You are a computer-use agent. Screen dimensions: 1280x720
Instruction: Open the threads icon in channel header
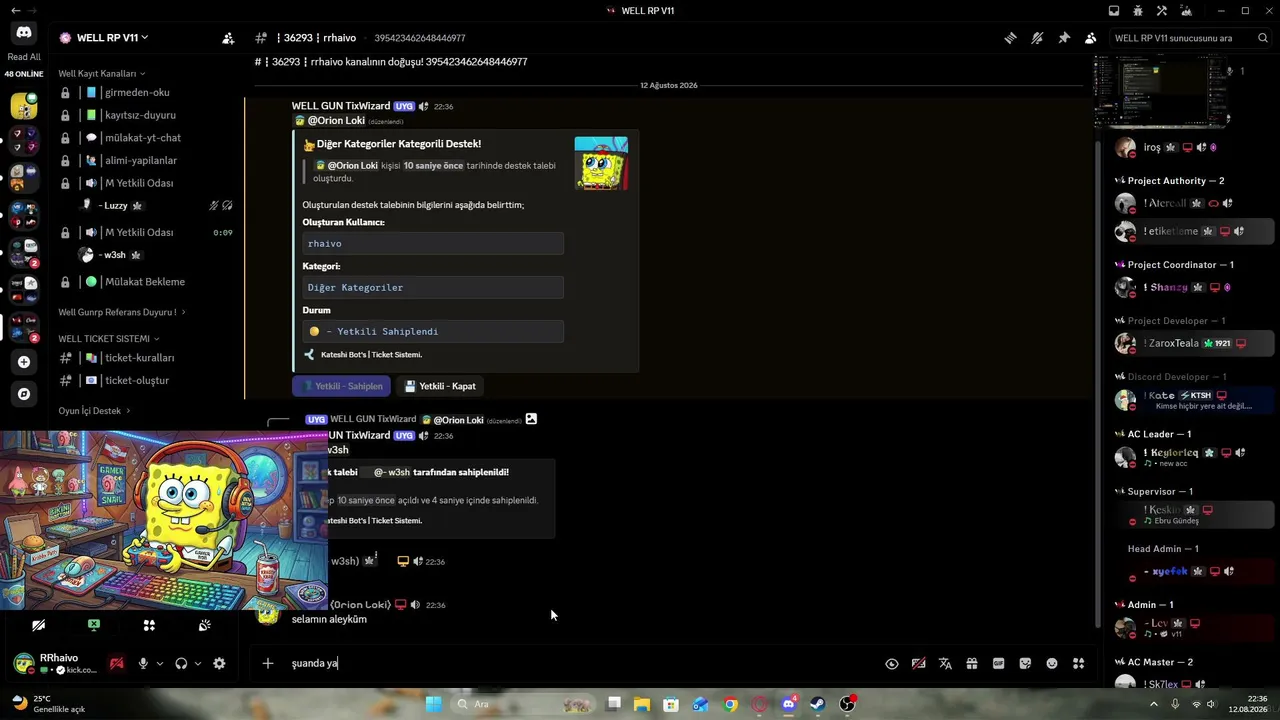(x=1011, y=38)
